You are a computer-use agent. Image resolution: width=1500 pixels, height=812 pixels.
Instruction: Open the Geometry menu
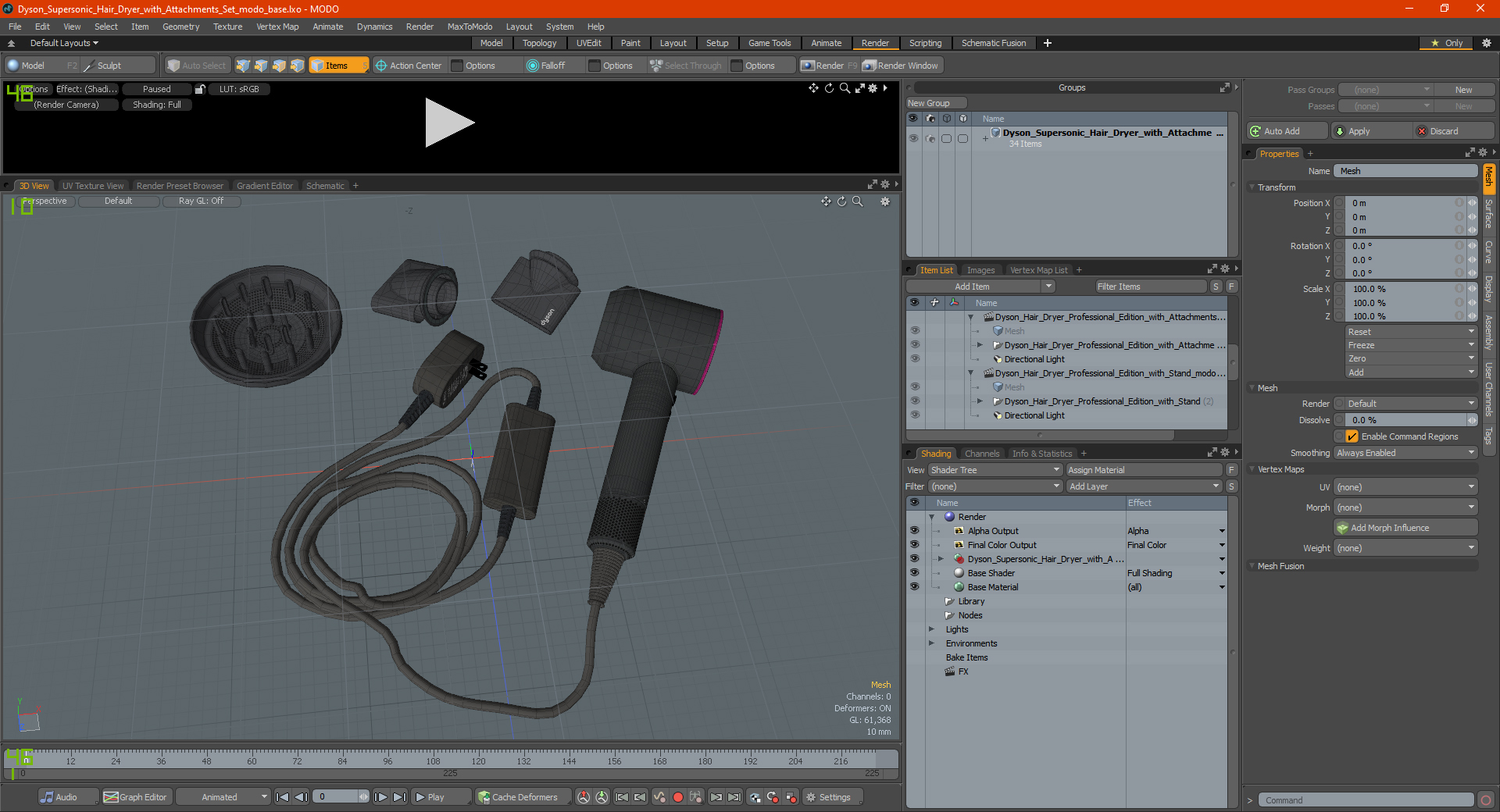tap(180, 27)
